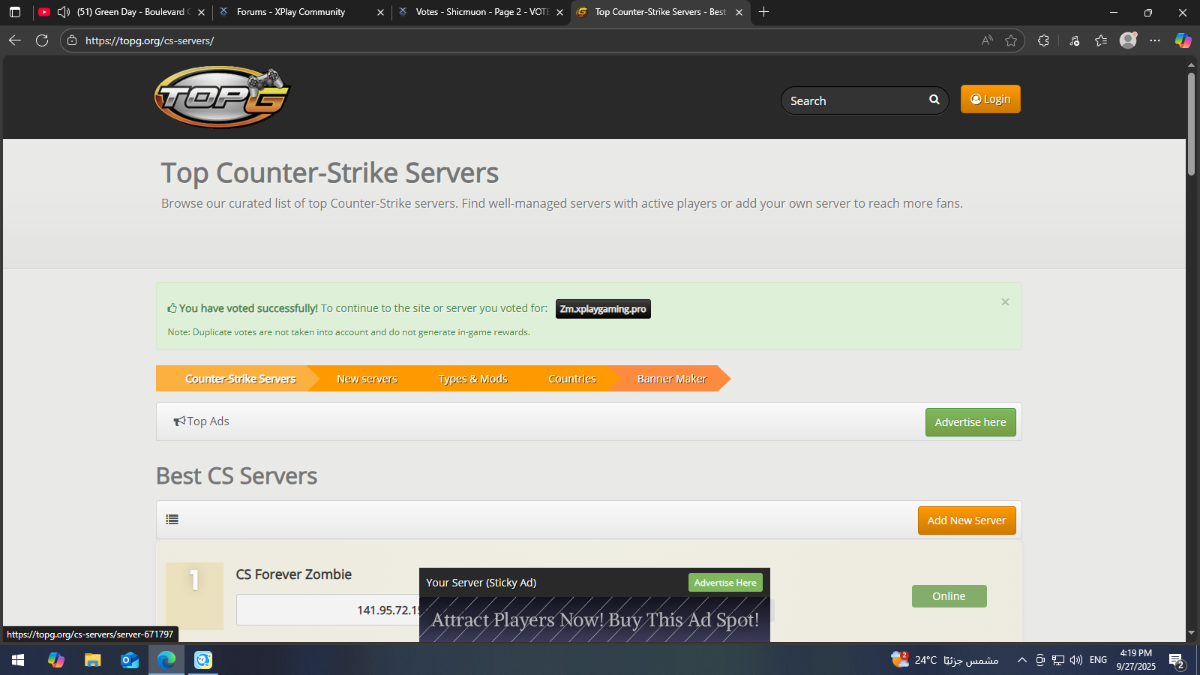Add this page to browser favorites

(1011, 41)
